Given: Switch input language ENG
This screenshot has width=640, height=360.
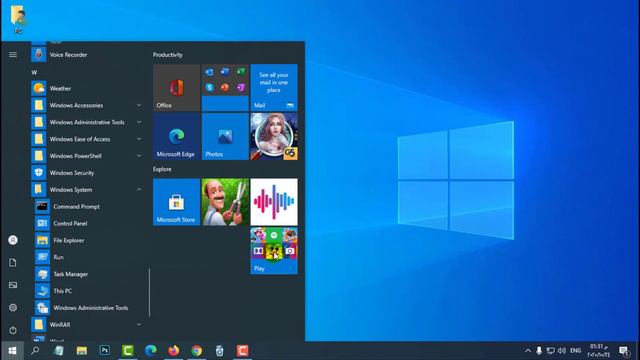Looking at the screenshot, I should pos(576,351).
